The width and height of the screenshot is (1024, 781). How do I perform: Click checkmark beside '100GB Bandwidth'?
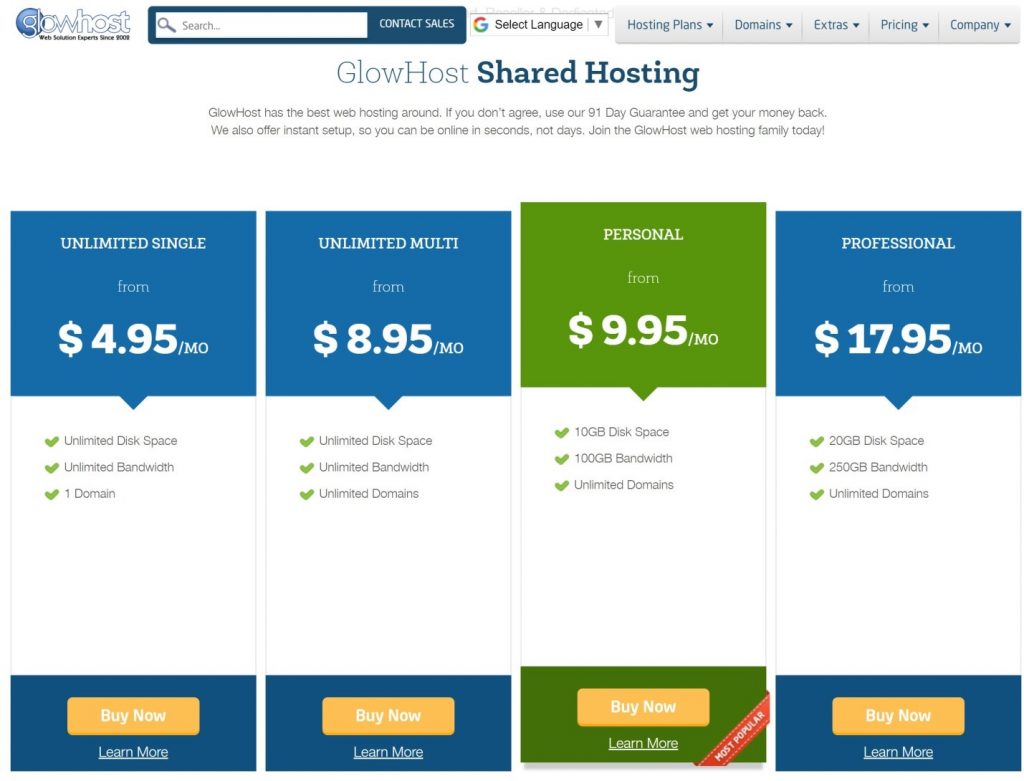562,459
